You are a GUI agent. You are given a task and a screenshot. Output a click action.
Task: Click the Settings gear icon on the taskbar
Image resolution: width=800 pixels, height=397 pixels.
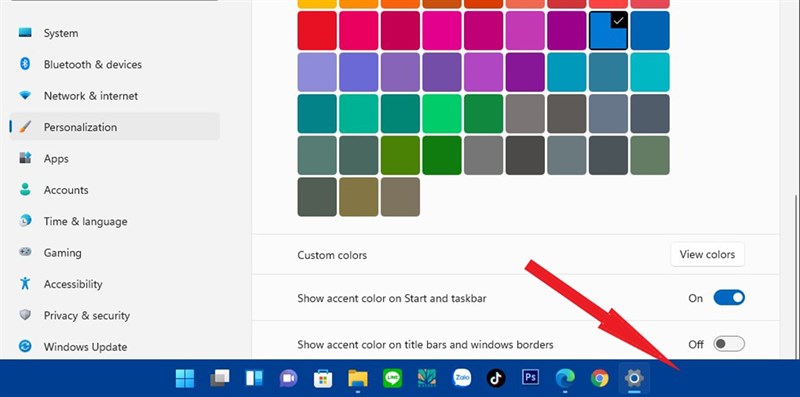(x=634, y=378)
